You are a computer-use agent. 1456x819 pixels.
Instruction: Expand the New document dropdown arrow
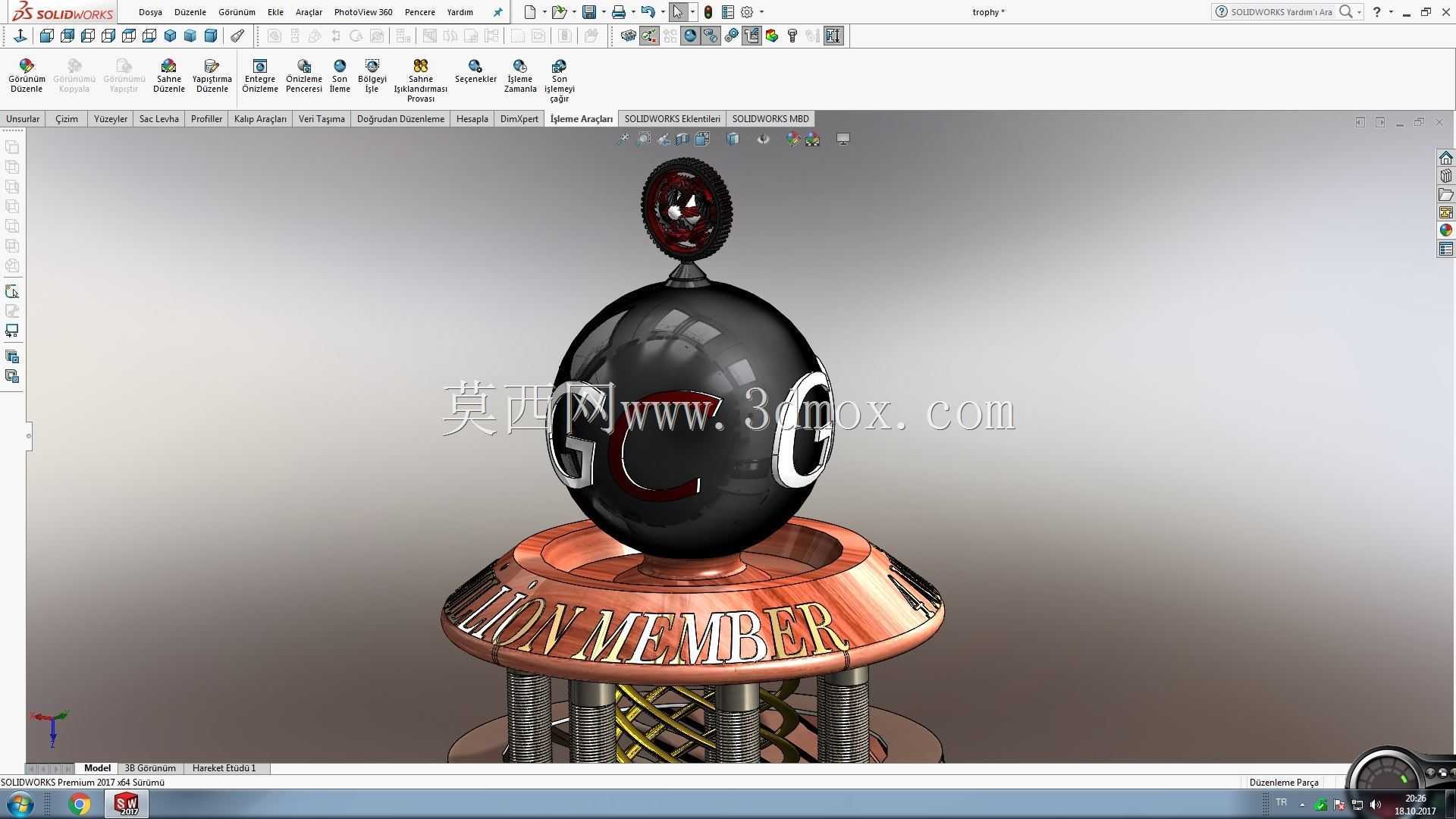click(x=544, y=12)
